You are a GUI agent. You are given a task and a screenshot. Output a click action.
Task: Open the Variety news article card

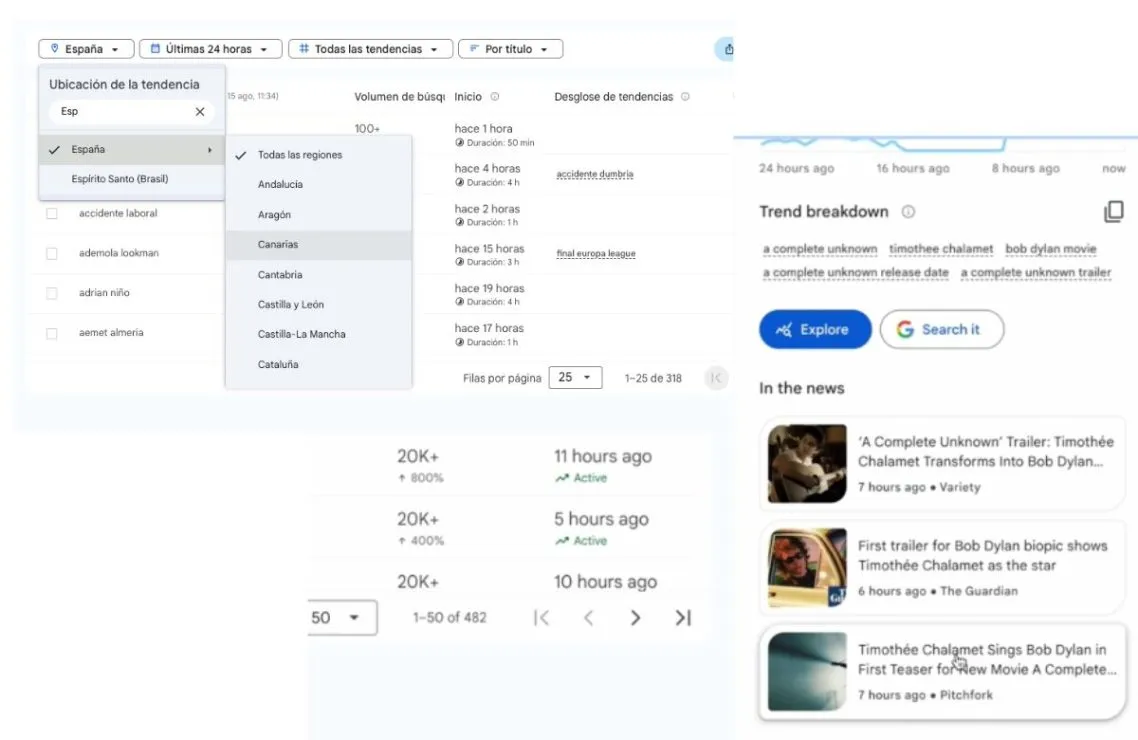point(942,464)
